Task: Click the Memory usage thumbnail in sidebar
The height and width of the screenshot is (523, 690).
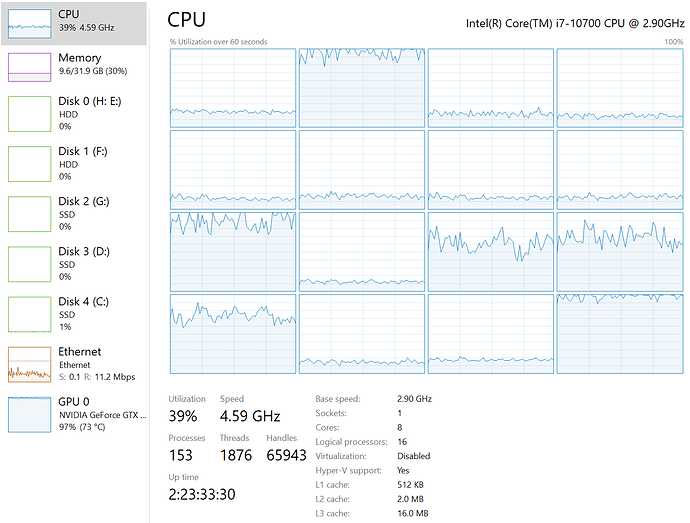Action: (29, 67)
